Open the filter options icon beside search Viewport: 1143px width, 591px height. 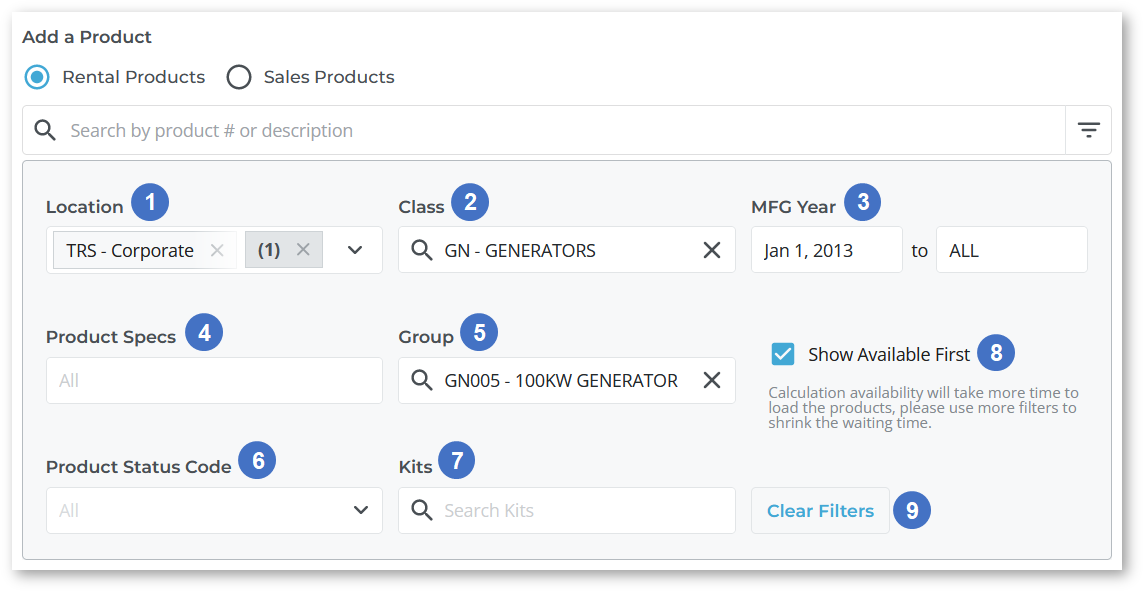tap(1088, 130)
